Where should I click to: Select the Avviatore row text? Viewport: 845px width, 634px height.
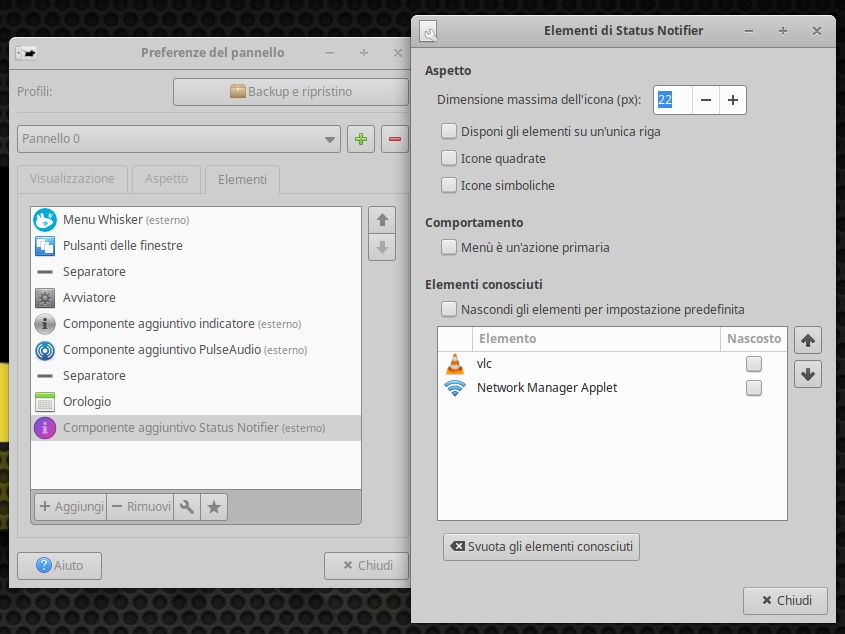pos(89,298)
